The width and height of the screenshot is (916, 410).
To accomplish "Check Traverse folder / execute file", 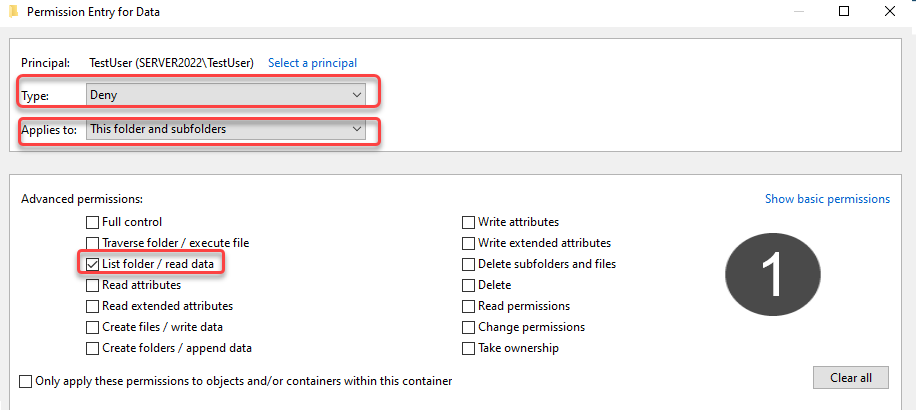I will 92,243.
